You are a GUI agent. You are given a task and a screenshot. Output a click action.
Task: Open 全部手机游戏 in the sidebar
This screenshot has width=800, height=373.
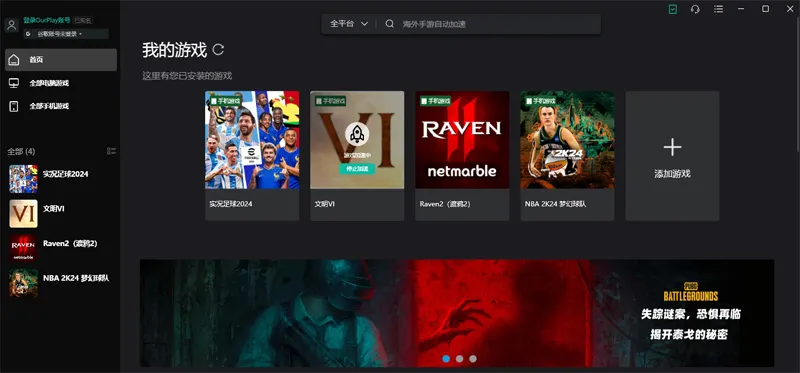tap(61, 106)
